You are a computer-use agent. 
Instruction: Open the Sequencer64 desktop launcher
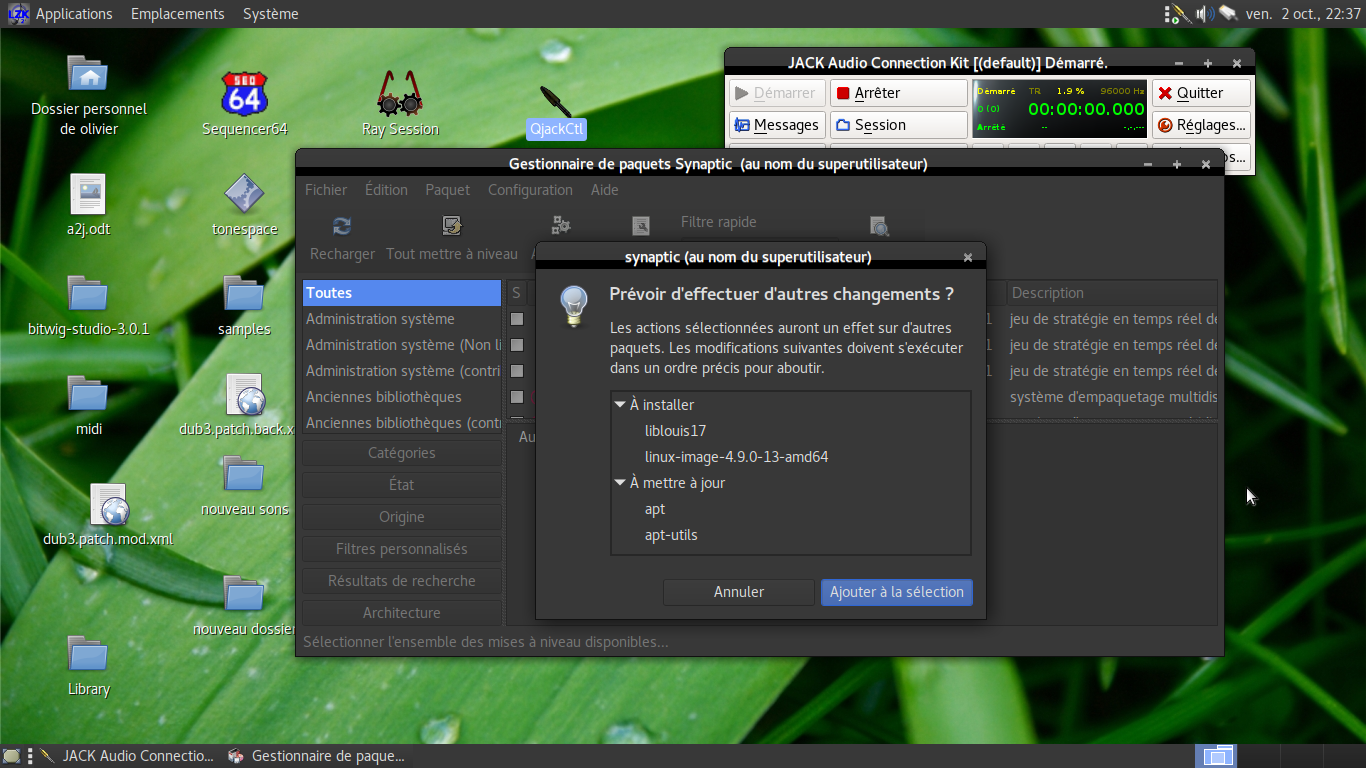[245, 93]
